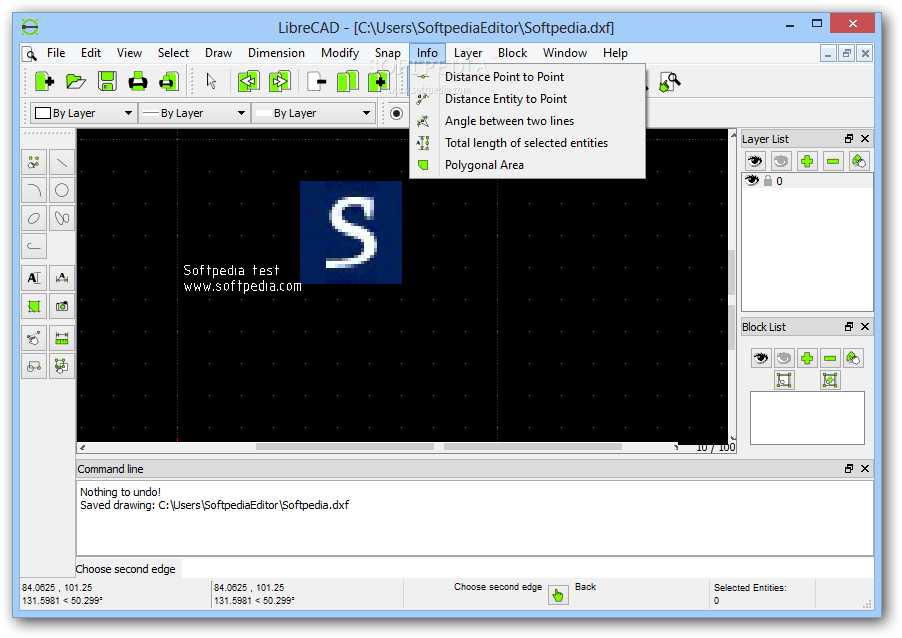Float the Layer List panel
Image resolution: width=902 pixels, height=638 pixels.
coord(849,139)
